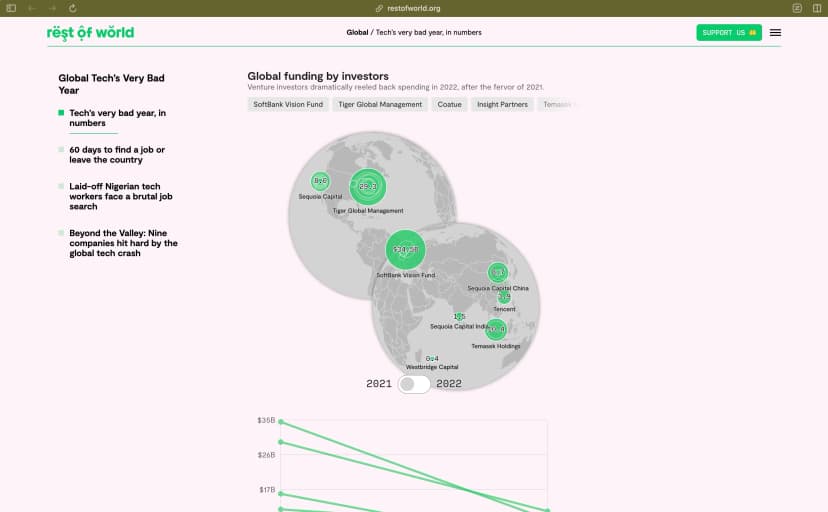Click the Sequoia Capital bubble
Image resolution: width=828 pixels, height=512 pixels.
click(320, 181)
